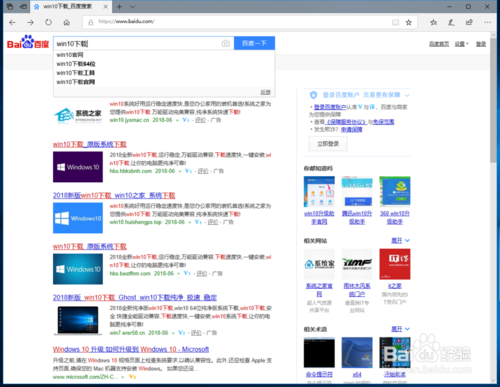Image resolution: width=500 pixels, height=387 pixels.
Task: Open 360 win10升级助手 thumbnail
Action: [x=395, y=192]
